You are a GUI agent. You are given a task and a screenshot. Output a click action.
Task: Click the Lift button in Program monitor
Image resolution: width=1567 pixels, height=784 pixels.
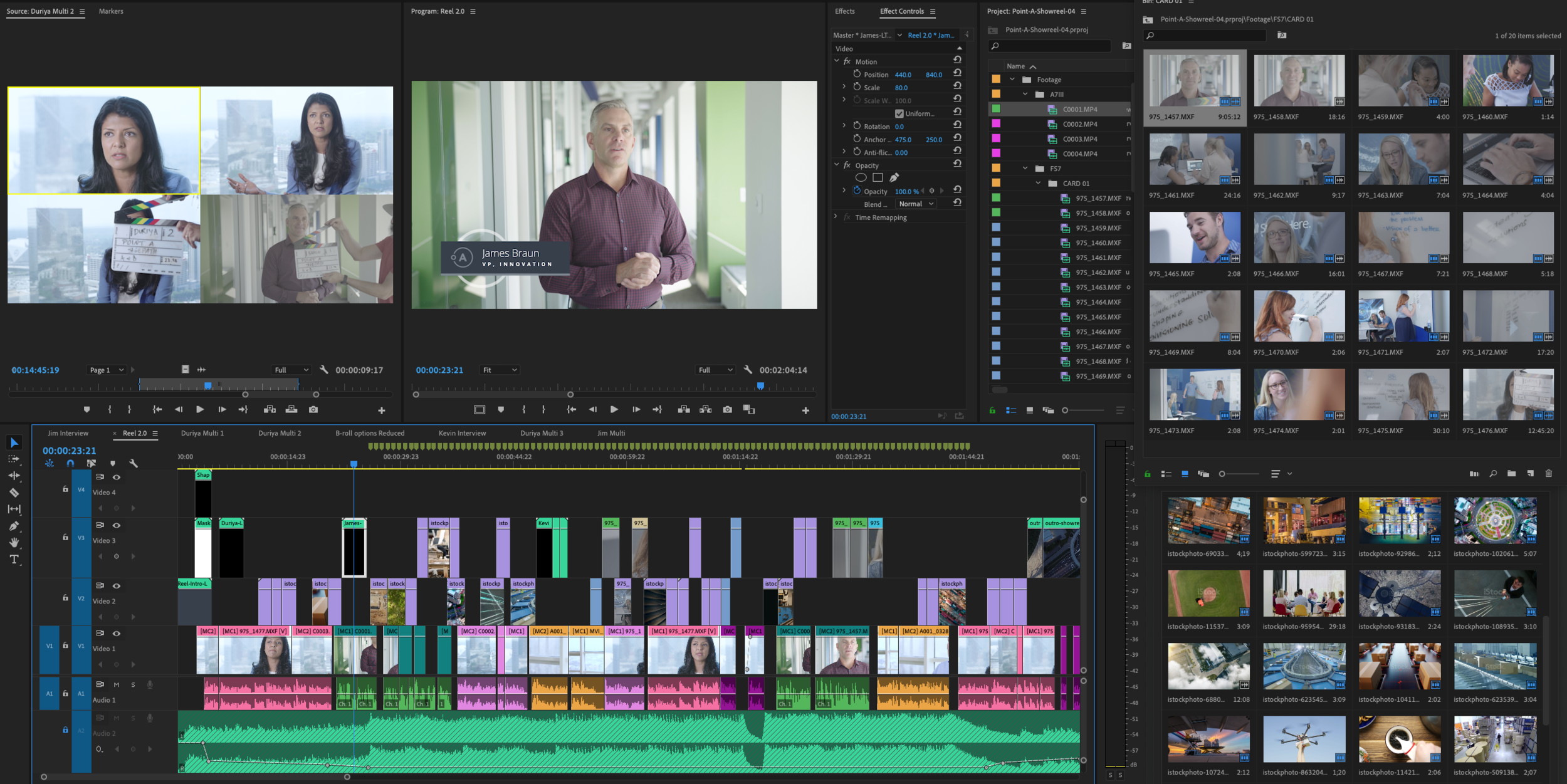point(684,409)
